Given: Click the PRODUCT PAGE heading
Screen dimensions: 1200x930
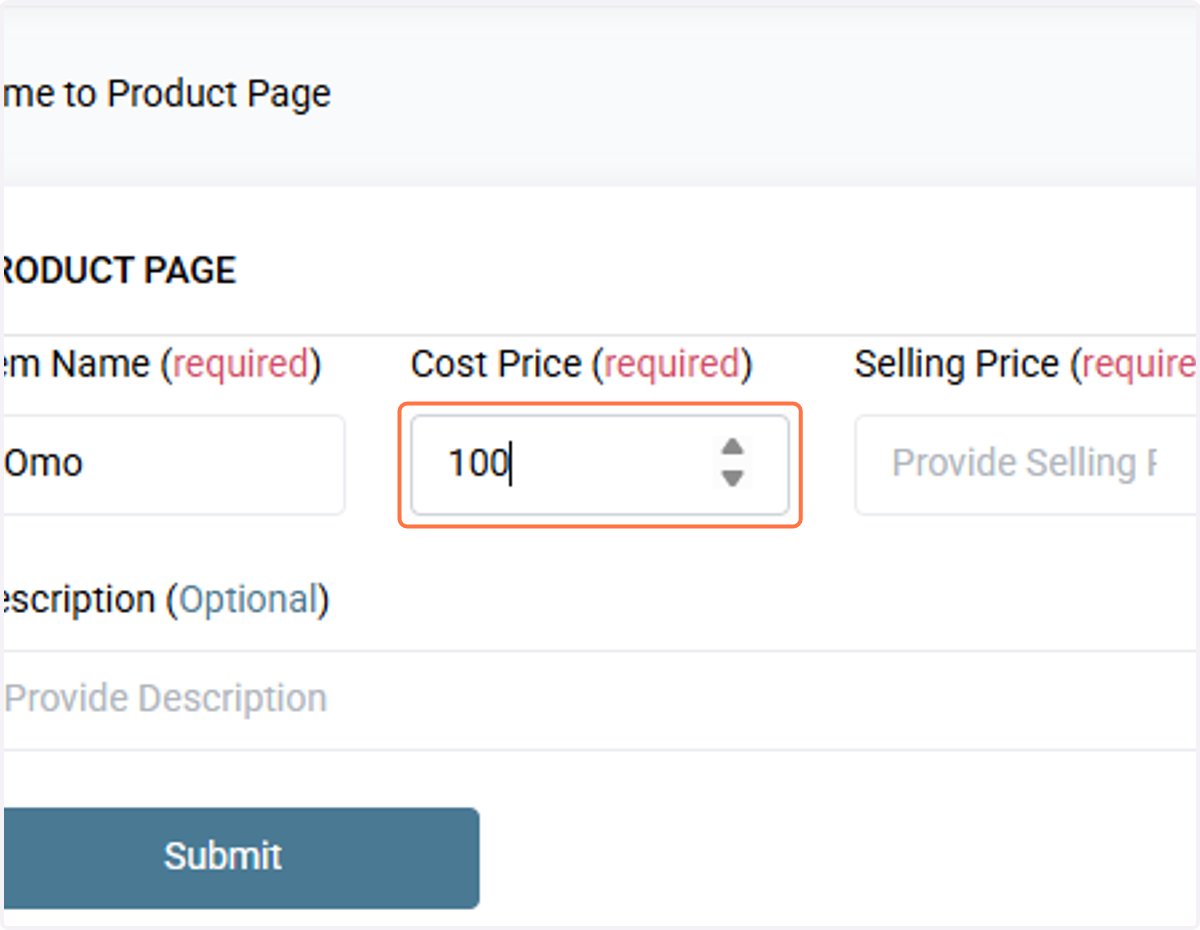Looking at the screenshot, I should 118,271.
